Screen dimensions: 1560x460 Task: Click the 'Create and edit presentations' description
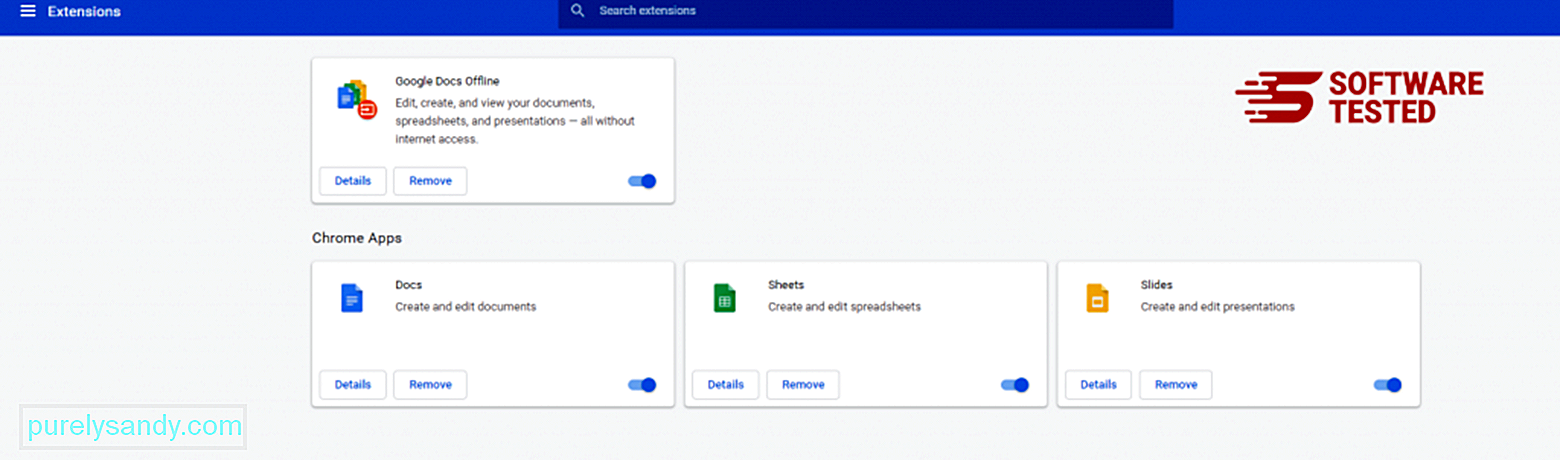click(x=1218, y=307)
